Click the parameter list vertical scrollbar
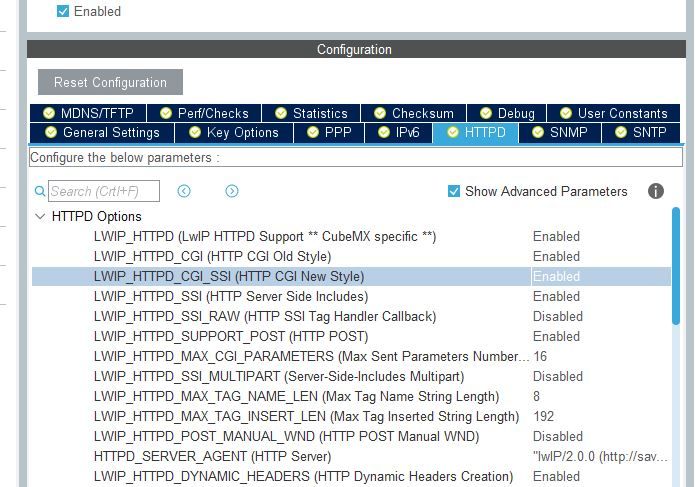Image resolution: width=699 pixels, height=487 pixels. pos(676,266)
